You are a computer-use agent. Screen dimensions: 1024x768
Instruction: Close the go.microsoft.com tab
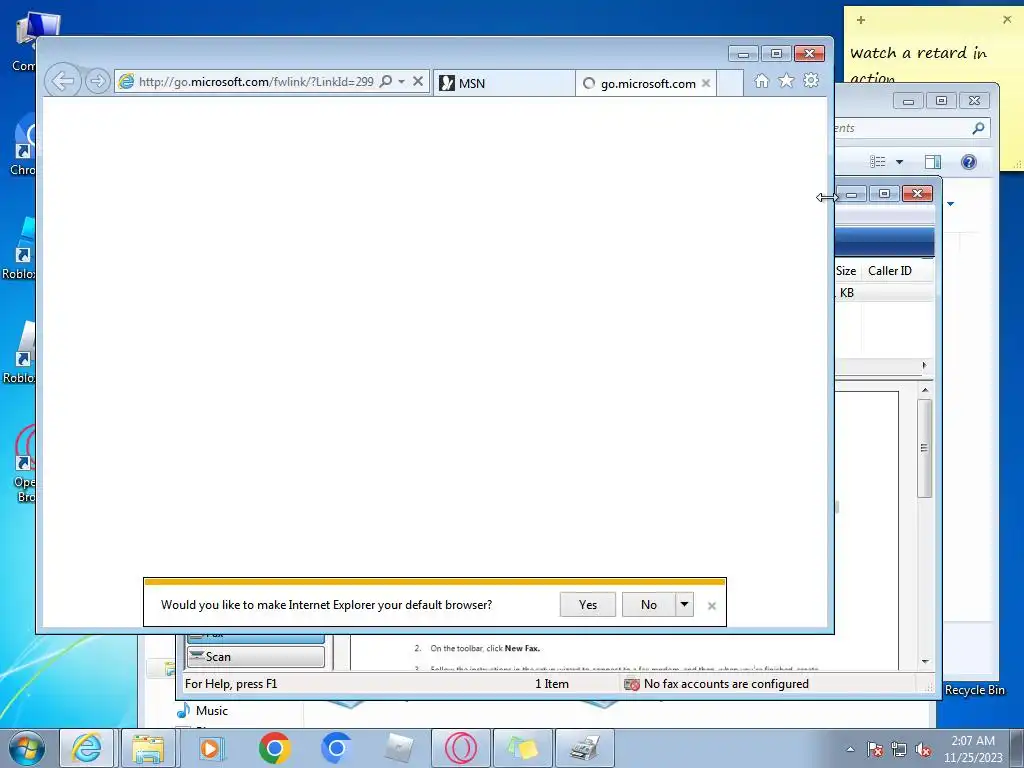[x=706, y=84]
